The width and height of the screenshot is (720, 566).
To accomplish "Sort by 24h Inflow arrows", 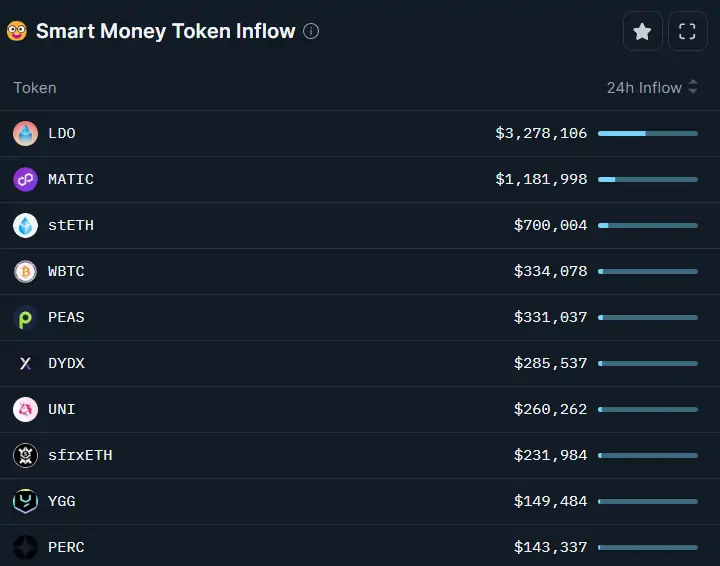I will pyautogui.click(x=693, y=87).
